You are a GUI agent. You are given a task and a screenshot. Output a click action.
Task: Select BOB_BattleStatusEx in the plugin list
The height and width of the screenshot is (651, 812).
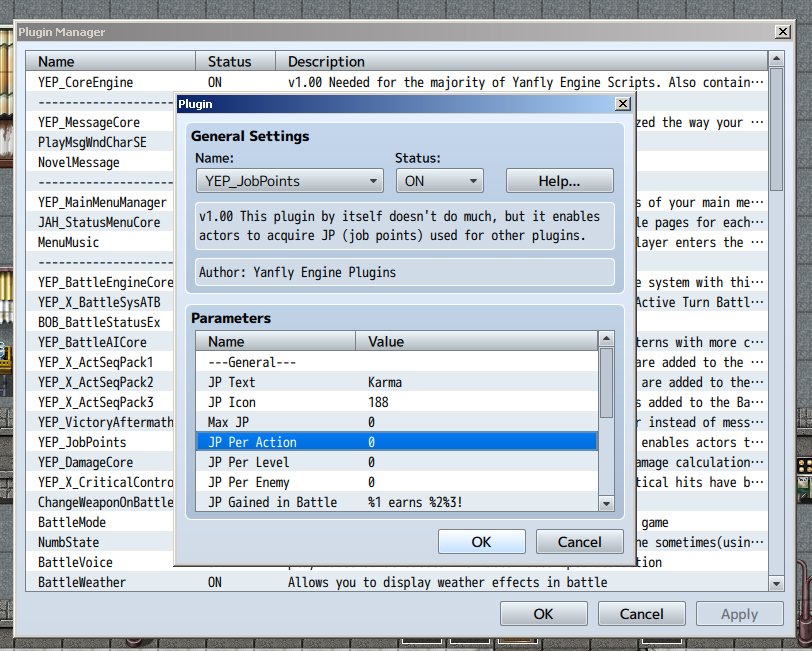coord(99,322)
